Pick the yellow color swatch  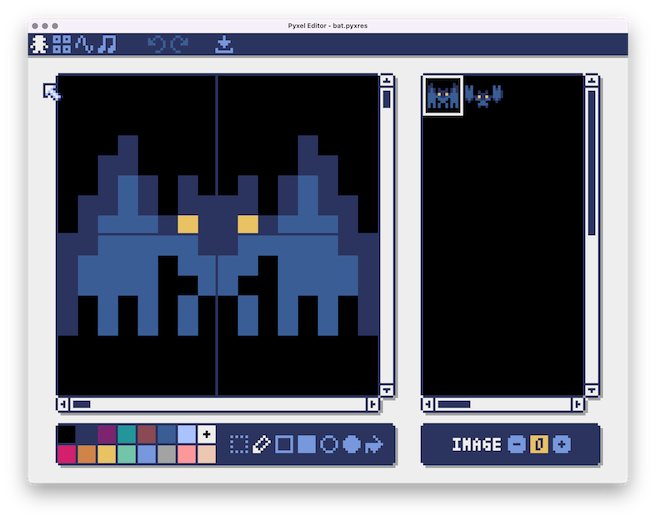click(x=107, y=454)
